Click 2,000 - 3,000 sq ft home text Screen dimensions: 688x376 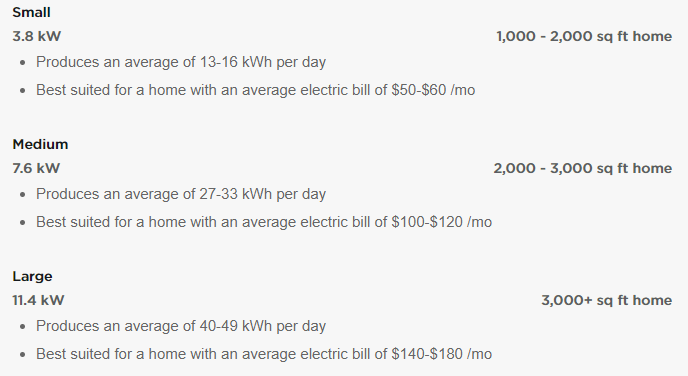(x=583, y=168)
